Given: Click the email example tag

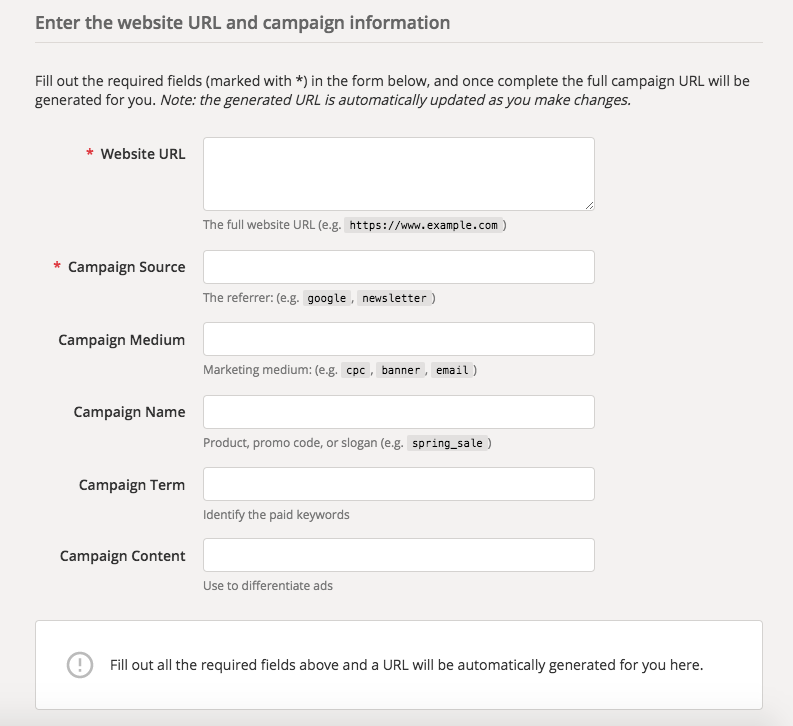Looking at the screenshot, I should [x=452, y=370].
